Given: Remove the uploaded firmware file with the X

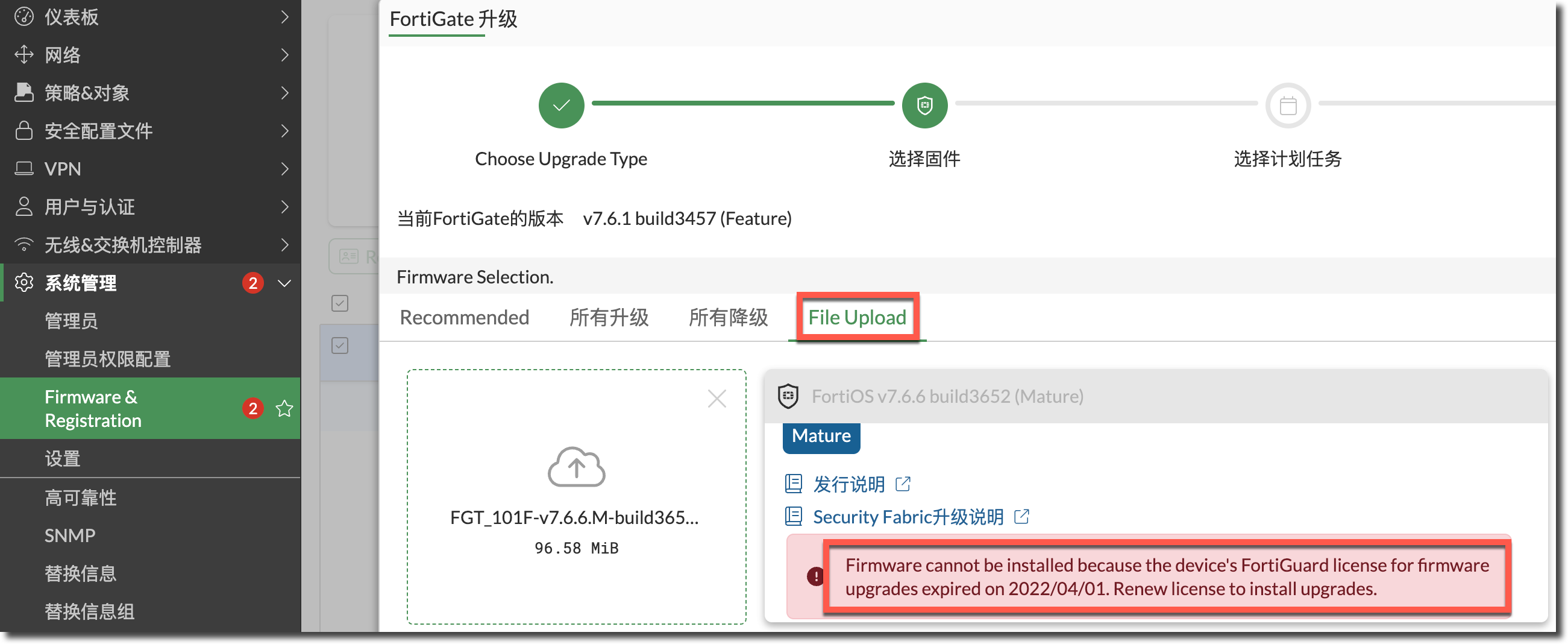Looking at the screenshot, I should coord(717,399).
